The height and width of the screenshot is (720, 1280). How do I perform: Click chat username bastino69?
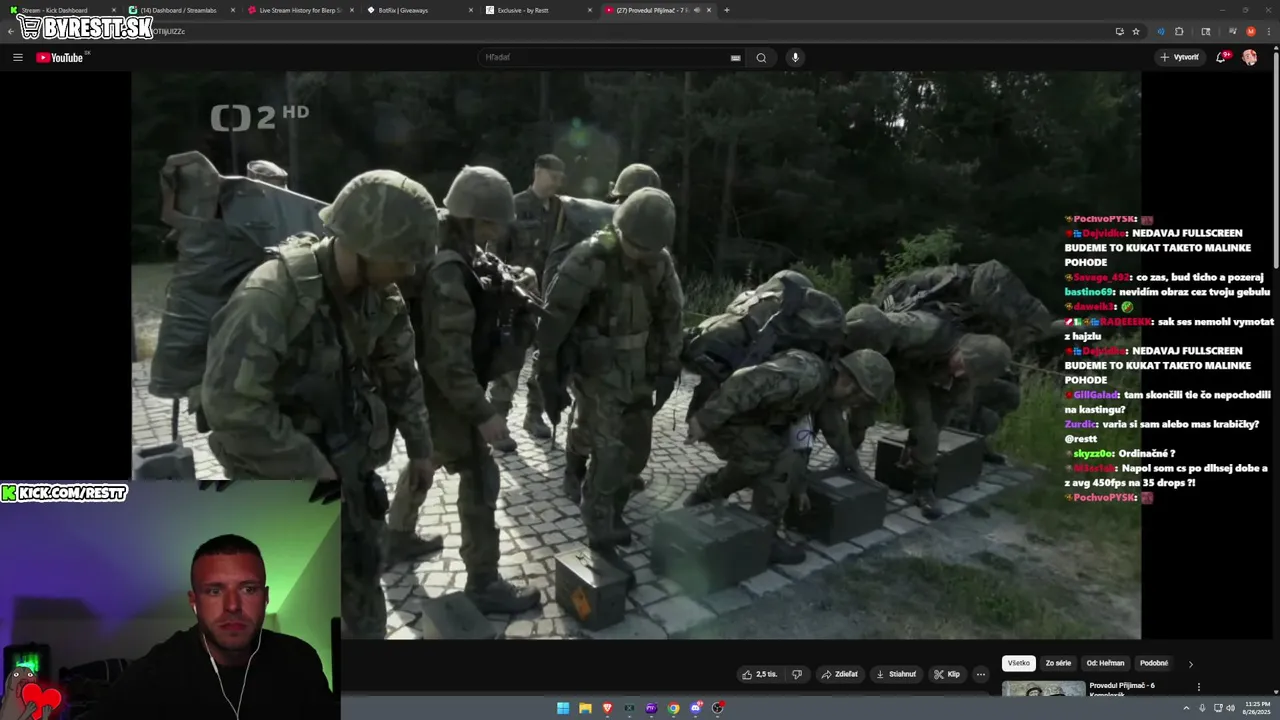coord(1090,292)
